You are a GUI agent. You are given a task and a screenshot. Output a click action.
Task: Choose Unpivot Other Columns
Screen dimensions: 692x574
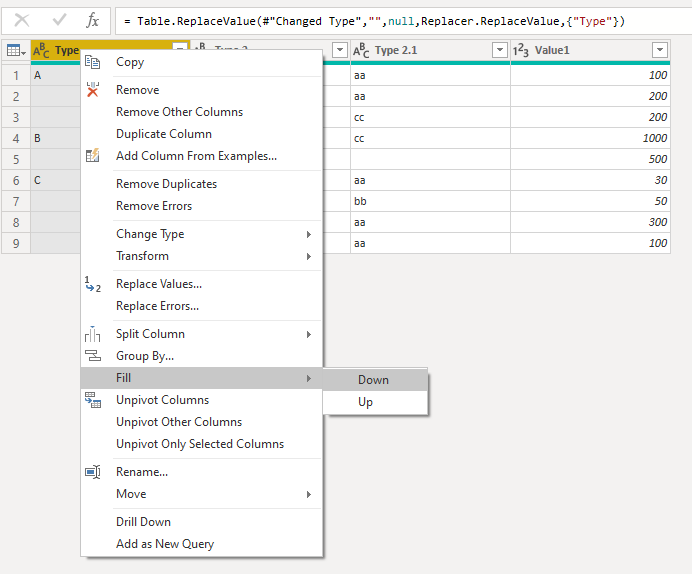click(202, 422)
